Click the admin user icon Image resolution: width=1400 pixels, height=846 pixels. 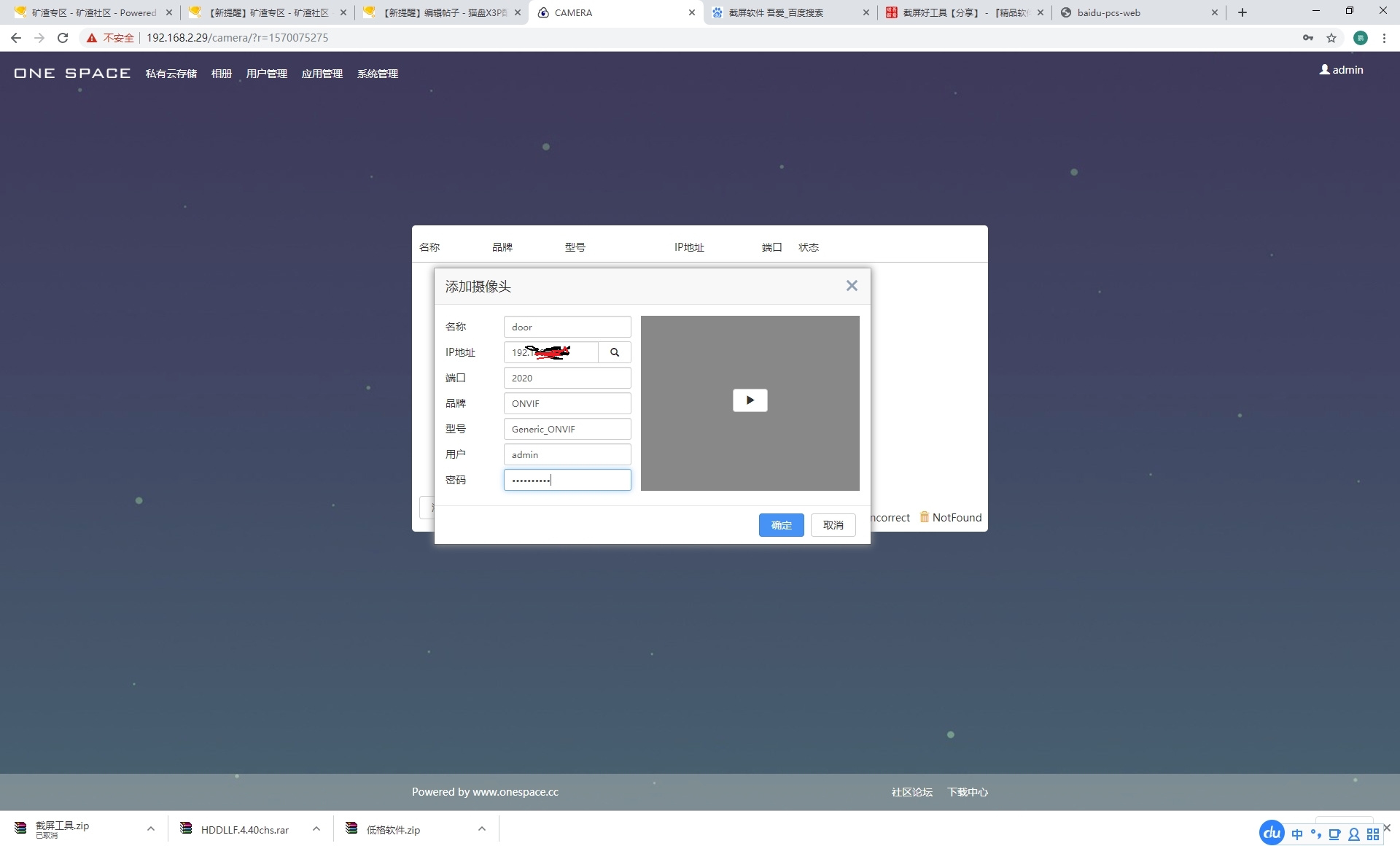click(1324, 70)
